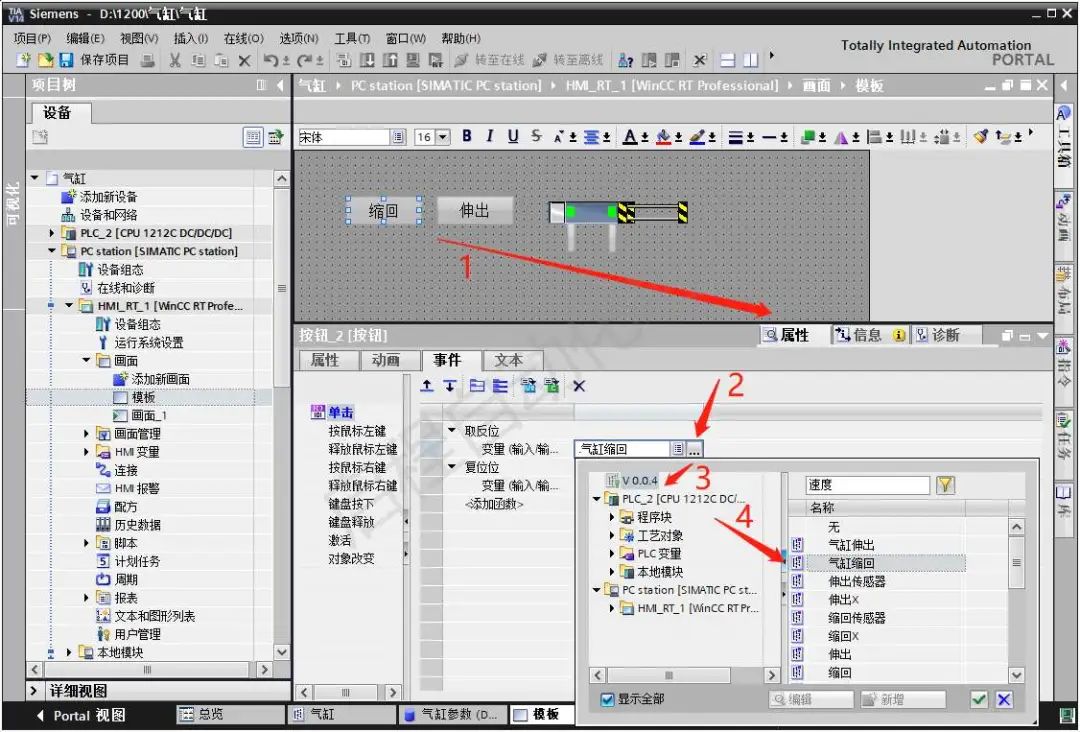1080x732 pixels.
Task: Open the 选项(N) menu
Action: click(x=299, y=39)
